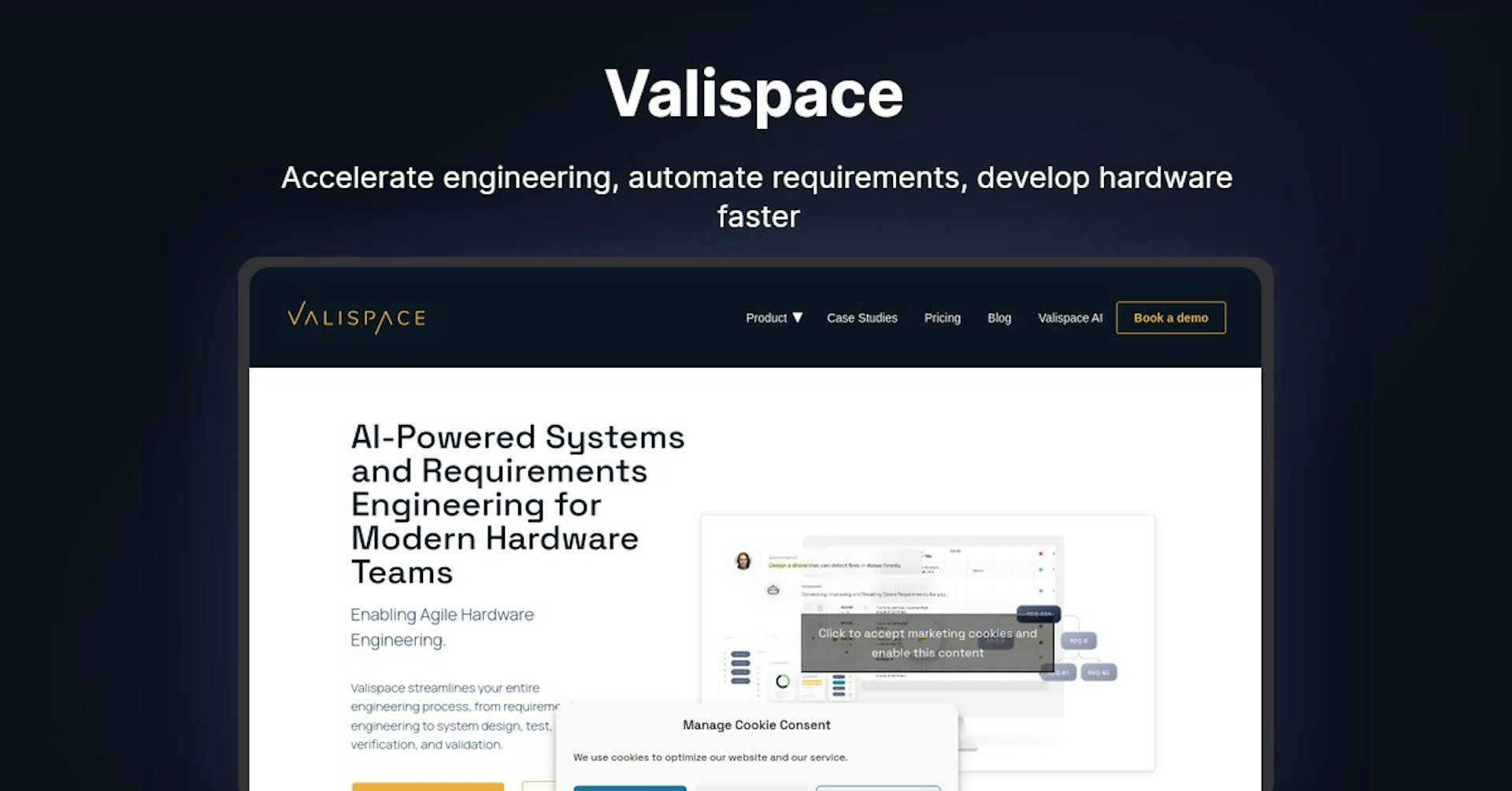Click 'Enabling Agile Hardware Engineering.' subtitle
This screenshot has width=1512, height=791.
(x=442, y=627)
